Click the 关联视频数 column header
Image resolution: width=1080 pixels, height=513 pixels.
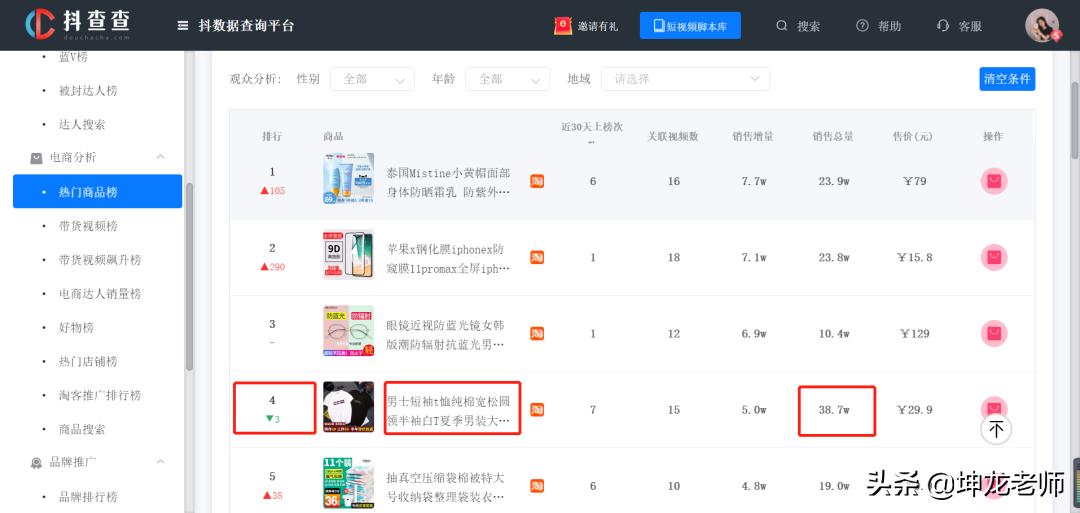(x=673, y=136)
